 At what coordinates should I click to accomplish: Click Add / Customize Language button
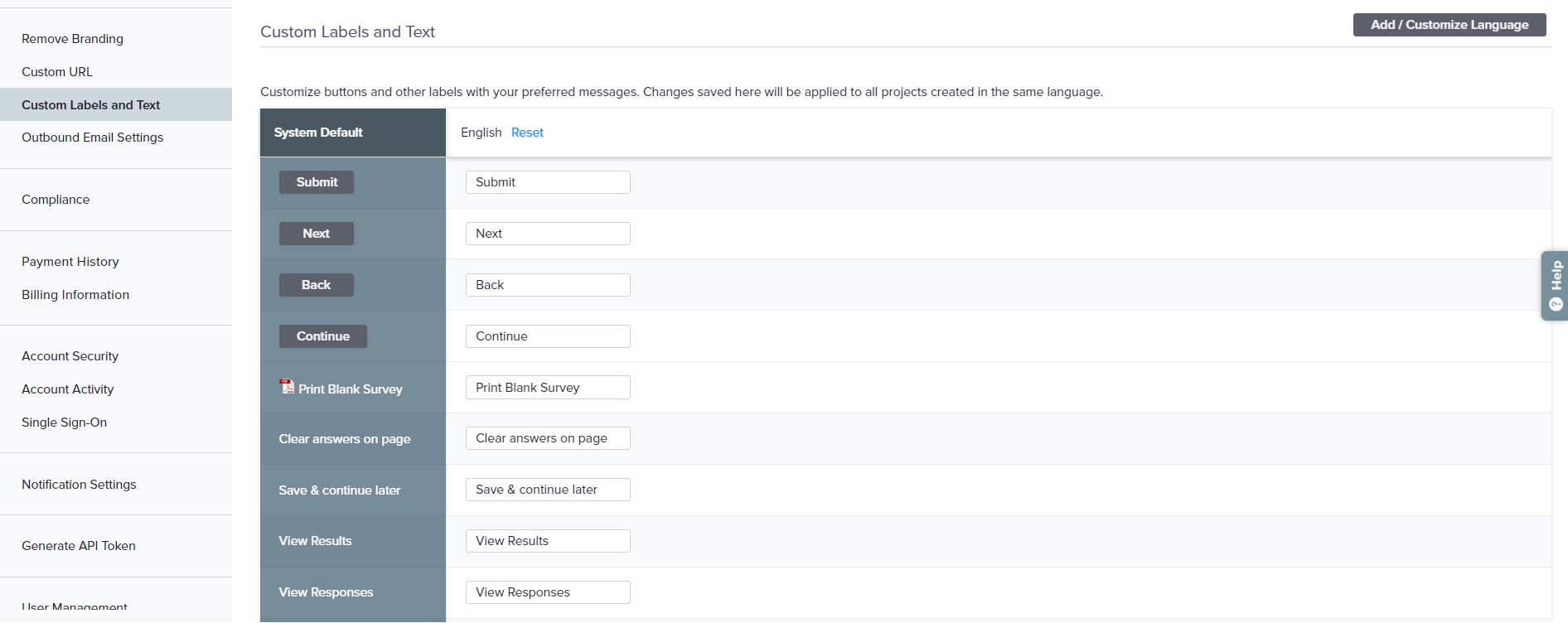pyautogui.click(x=1449, y=25)
